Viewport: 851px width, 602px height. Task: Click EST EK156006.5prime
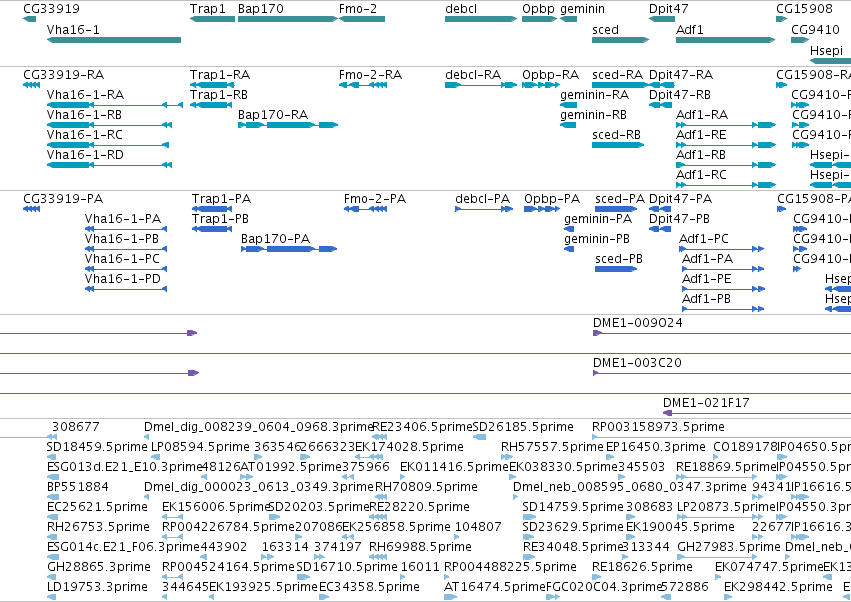(216, 506)
